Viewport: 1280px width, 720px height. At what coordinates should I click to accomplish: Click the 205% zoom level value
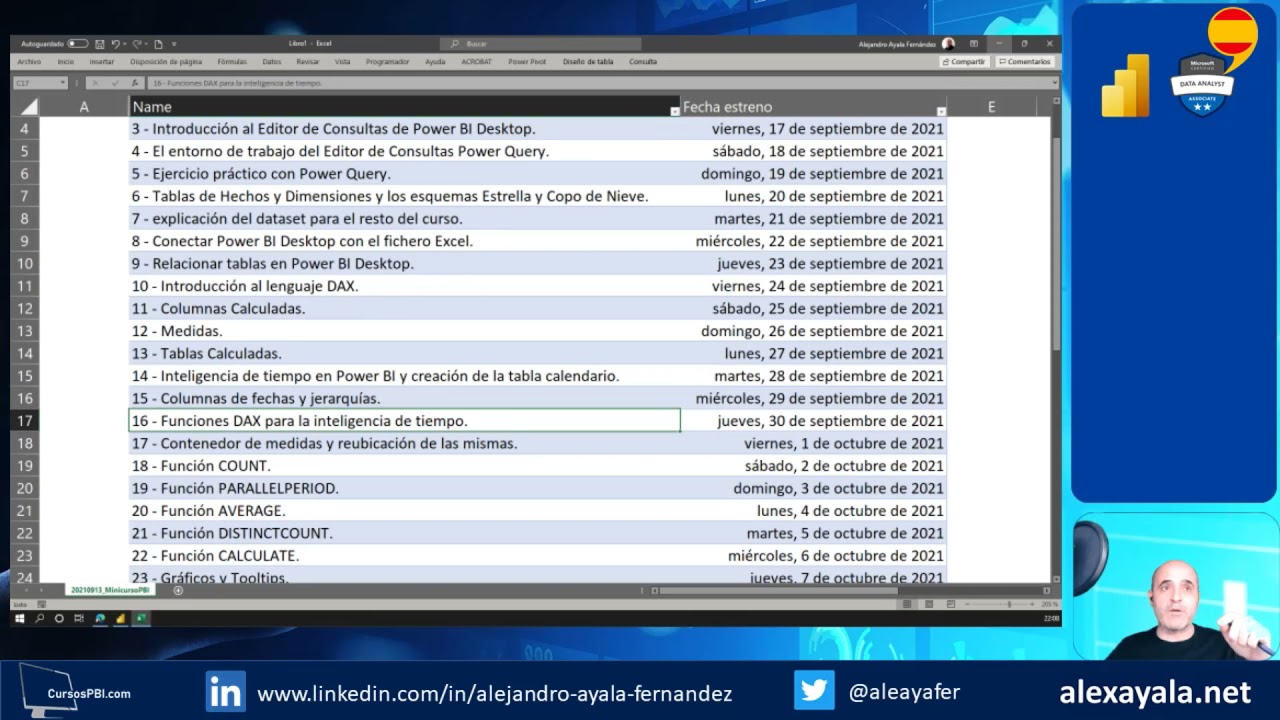pos(1049,604)
